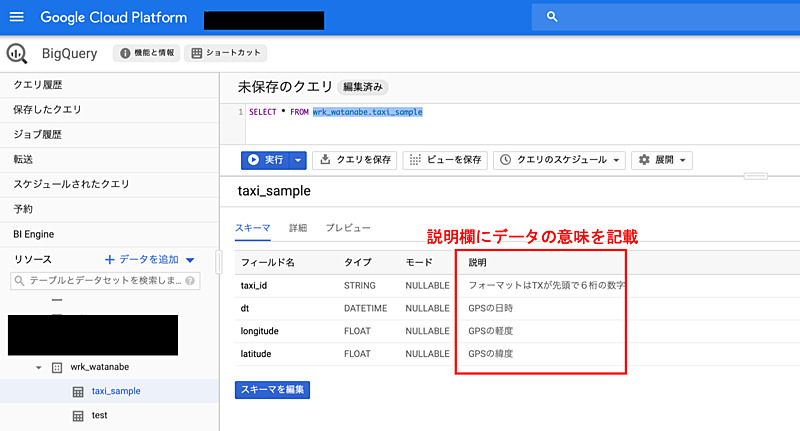Click クエリを保存 button
This screenshot has width=800, height=431.
click(x=355, y=160)
